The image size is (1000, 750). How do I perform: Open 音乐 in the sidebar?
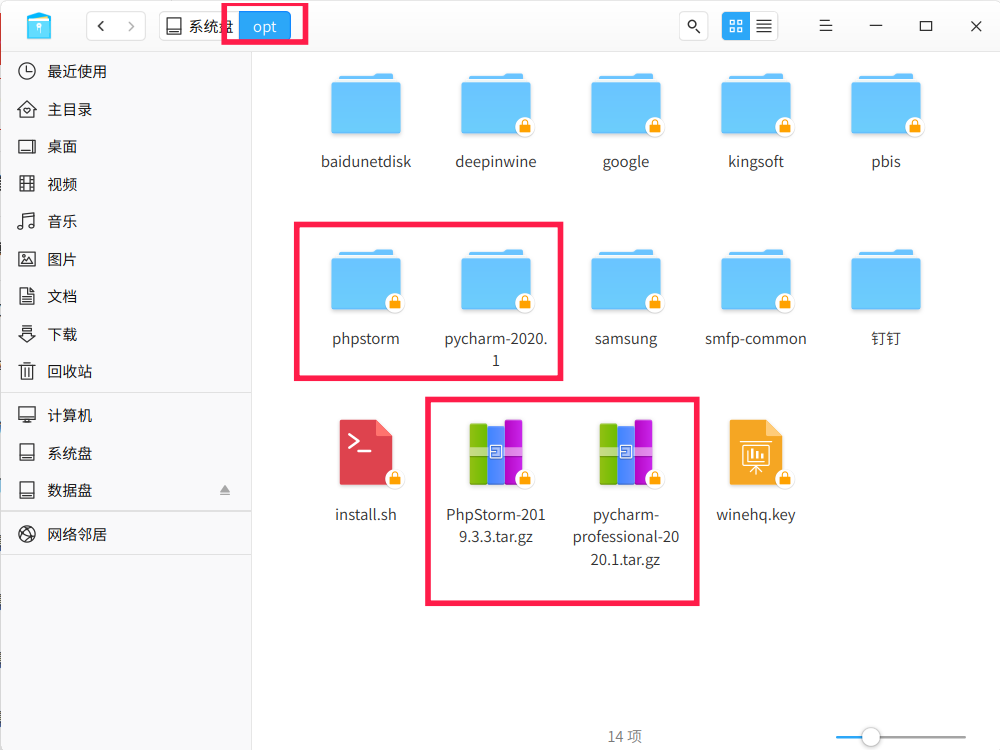[x=126, y=221]
